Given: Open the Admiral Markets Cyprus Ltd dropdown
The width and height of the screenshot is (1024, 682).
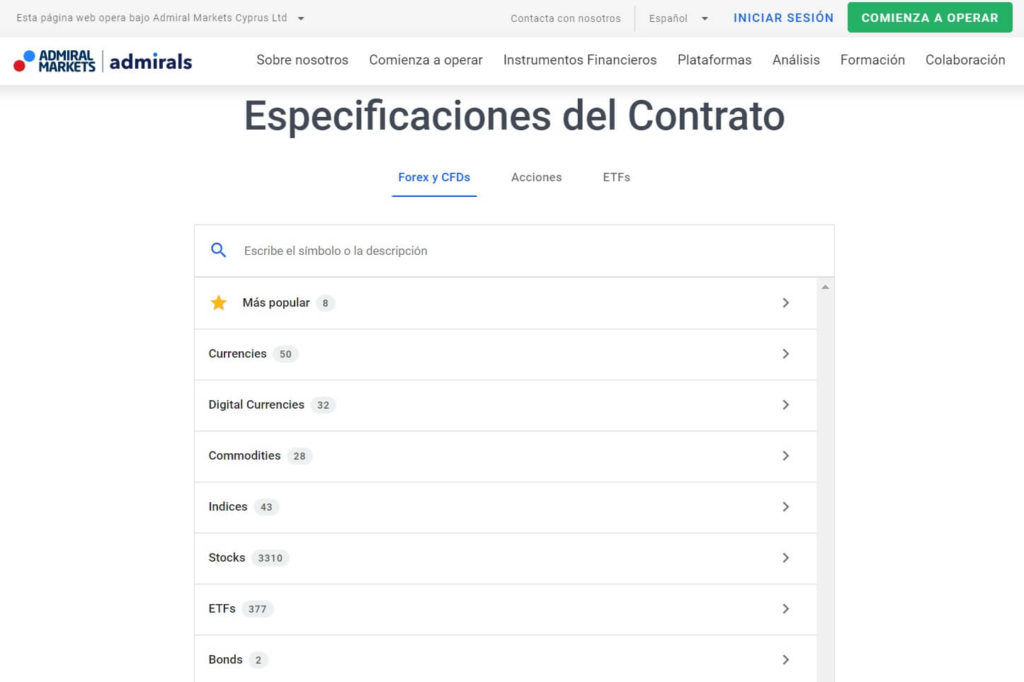Looking at the screenshot, I should click(160, 18).
